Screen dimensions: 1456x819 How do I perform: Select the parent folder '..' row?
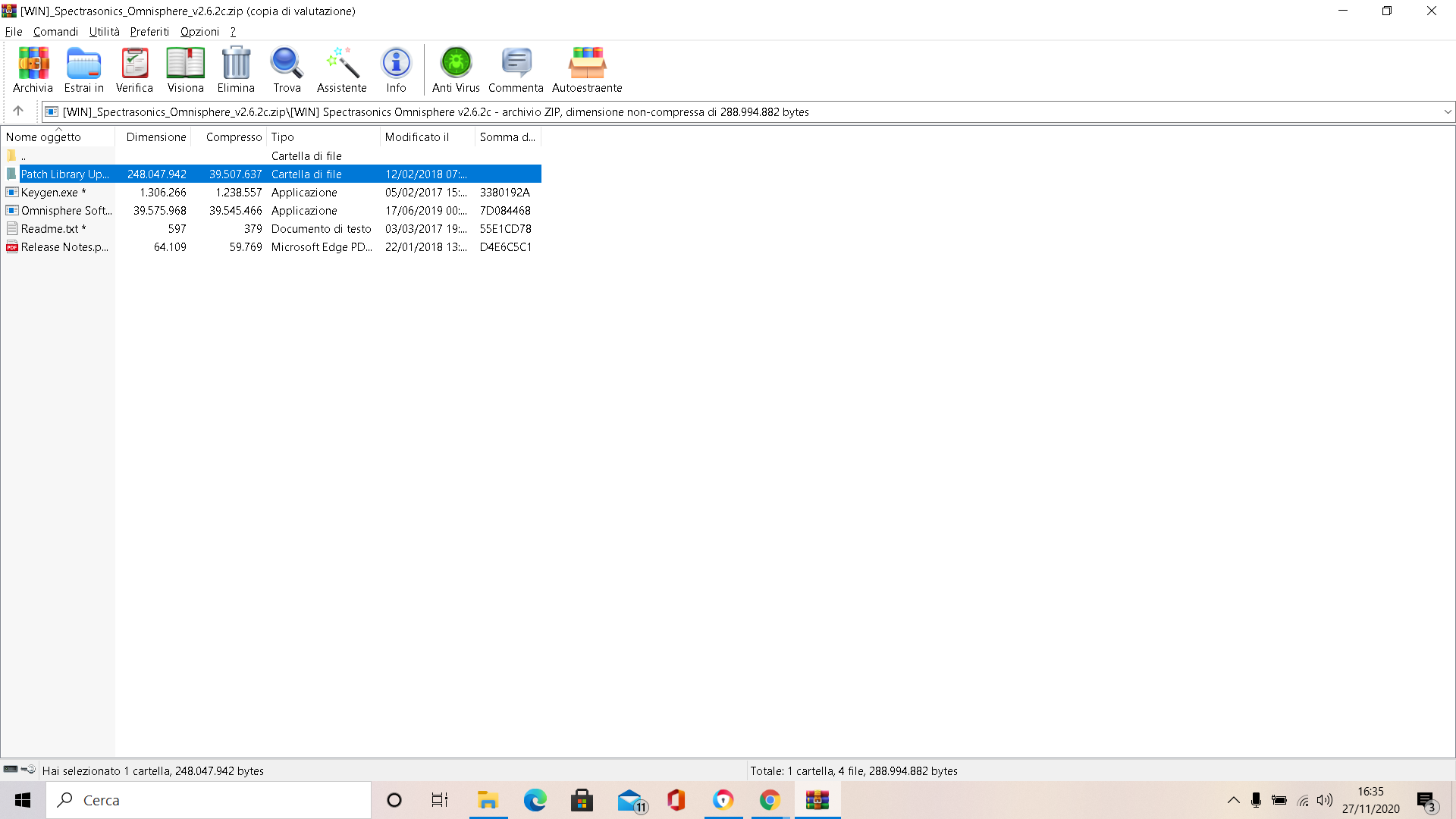coord(271,155)
